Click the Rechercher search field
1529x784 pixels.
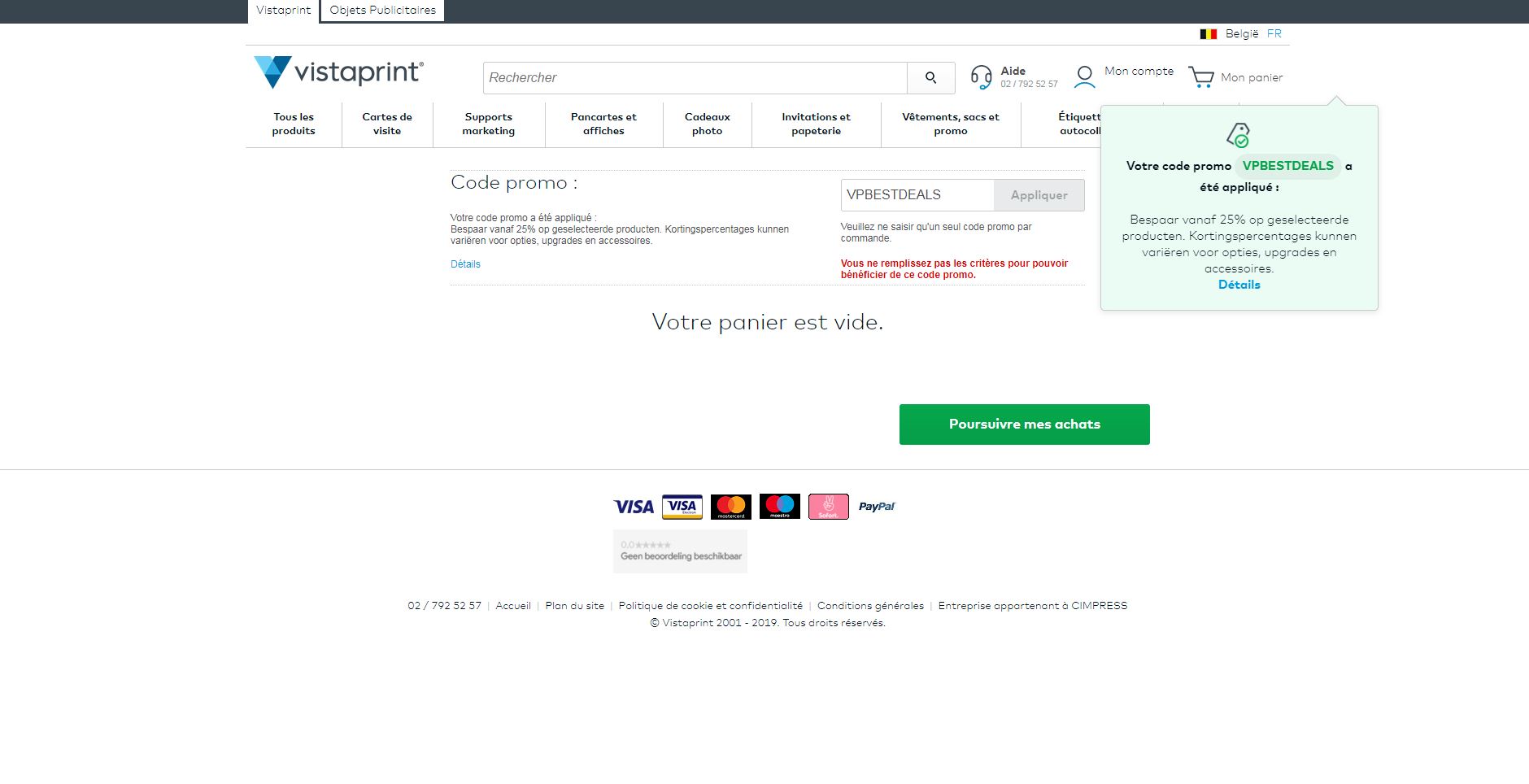click(695, 78)
